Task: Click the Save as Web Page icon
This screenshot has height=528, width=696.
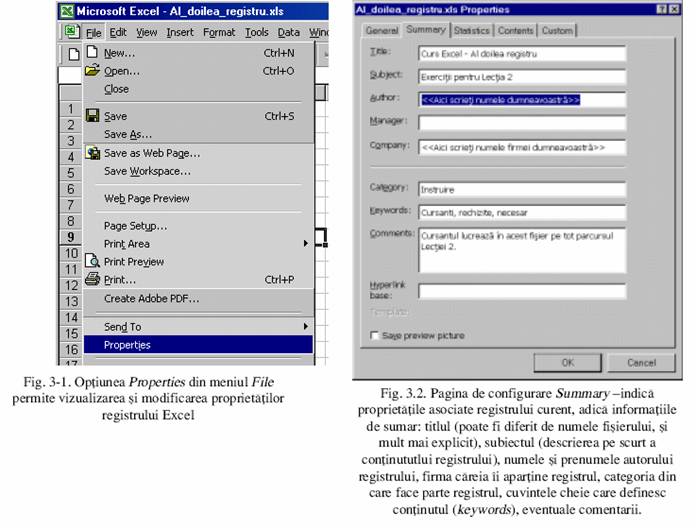Action: tap(93, 153)
